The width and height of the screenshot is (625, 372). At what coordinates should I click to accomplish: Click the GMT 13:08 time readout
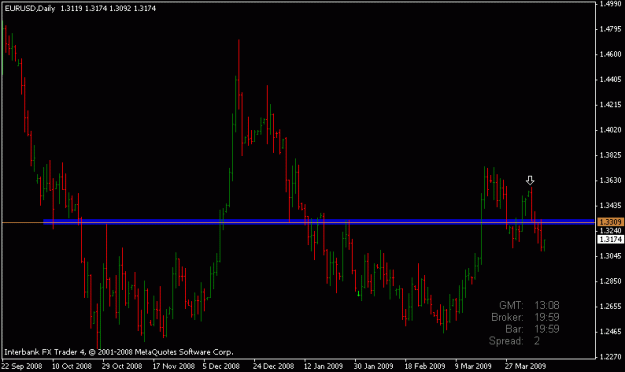click(x=529, y=305)
